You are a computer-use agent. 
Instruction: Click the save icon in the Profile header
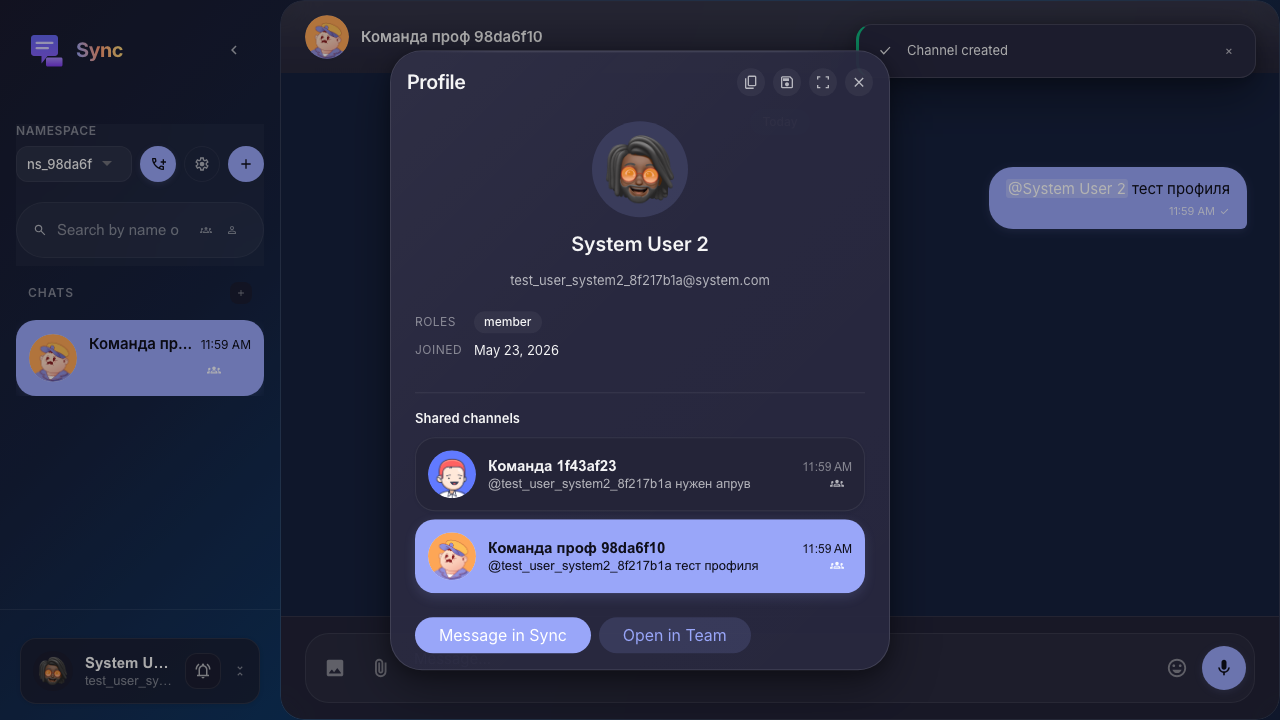pyautogui.click(x=787, y=82)
